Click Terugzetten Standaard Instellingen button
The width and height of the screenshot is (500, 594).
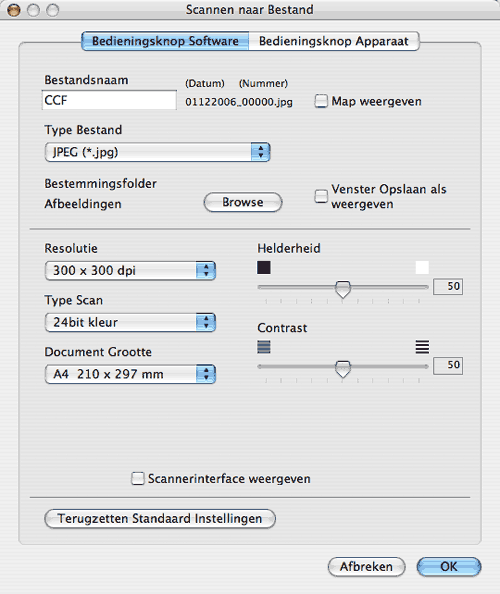[x=160, y=519]
